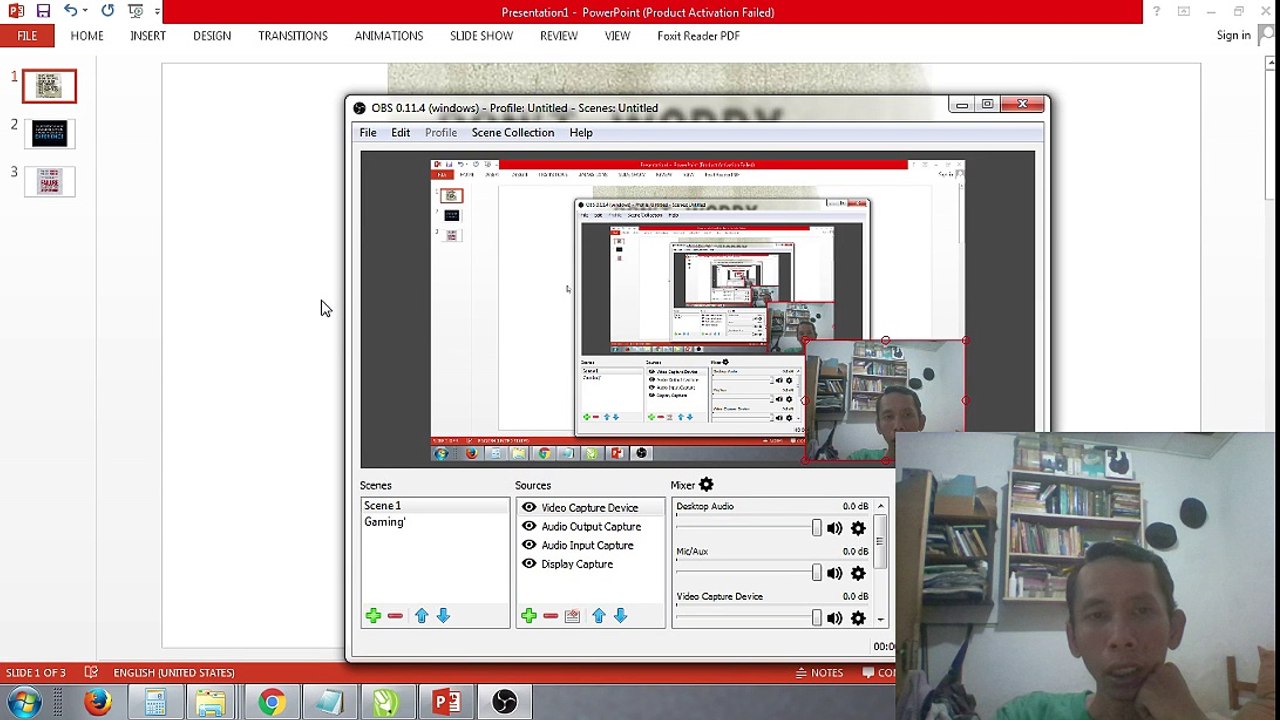Viewport: 1280px width, 720px height.
Task: Select slide 1 thumbnail
Action: pyautogui.click(x=49, y=87)
